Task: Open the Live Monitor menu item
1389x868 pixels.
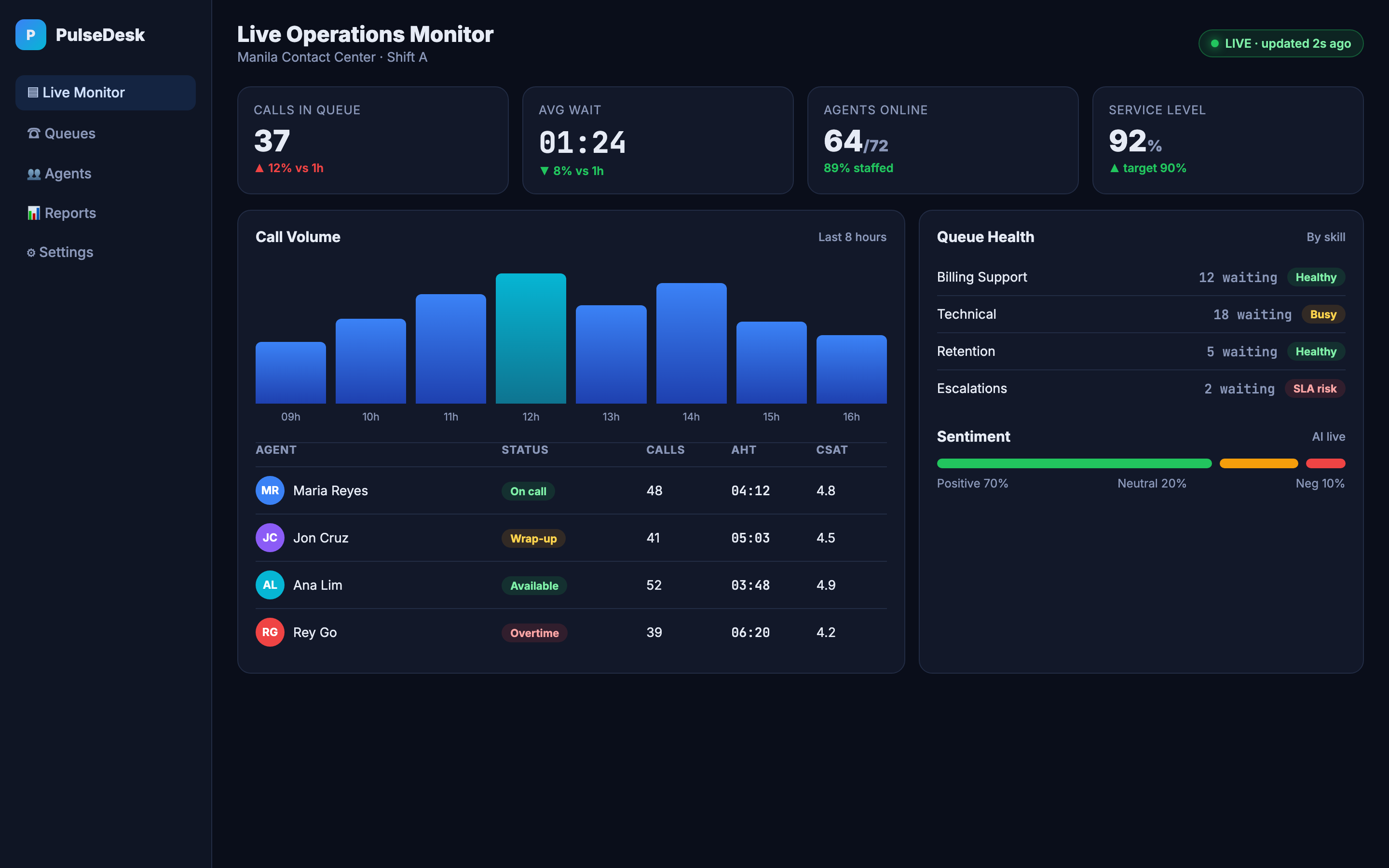Action: point(106,93)
